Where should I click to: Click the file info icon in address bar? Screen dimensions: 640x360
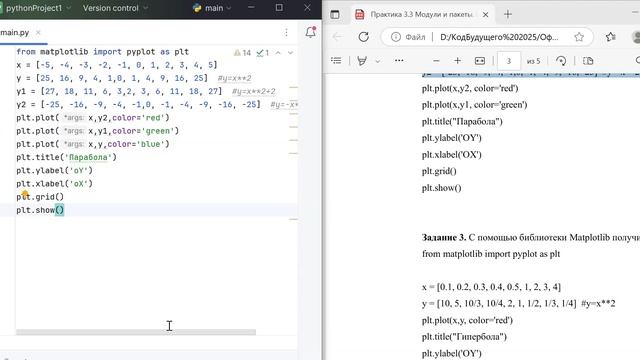[x=396, y=37]
